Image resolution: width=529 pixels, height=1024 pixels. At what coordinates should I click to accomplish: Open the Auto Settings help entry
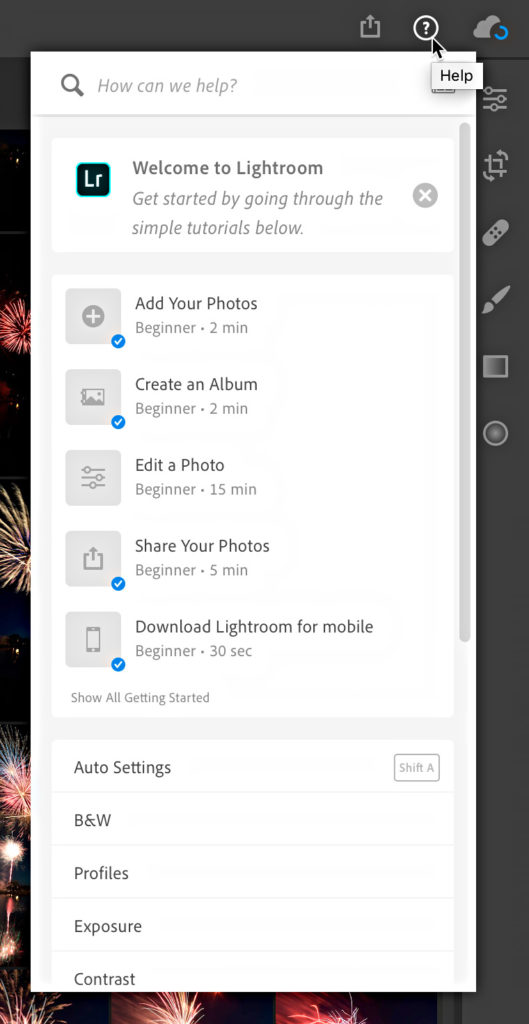tap(252, 767)
